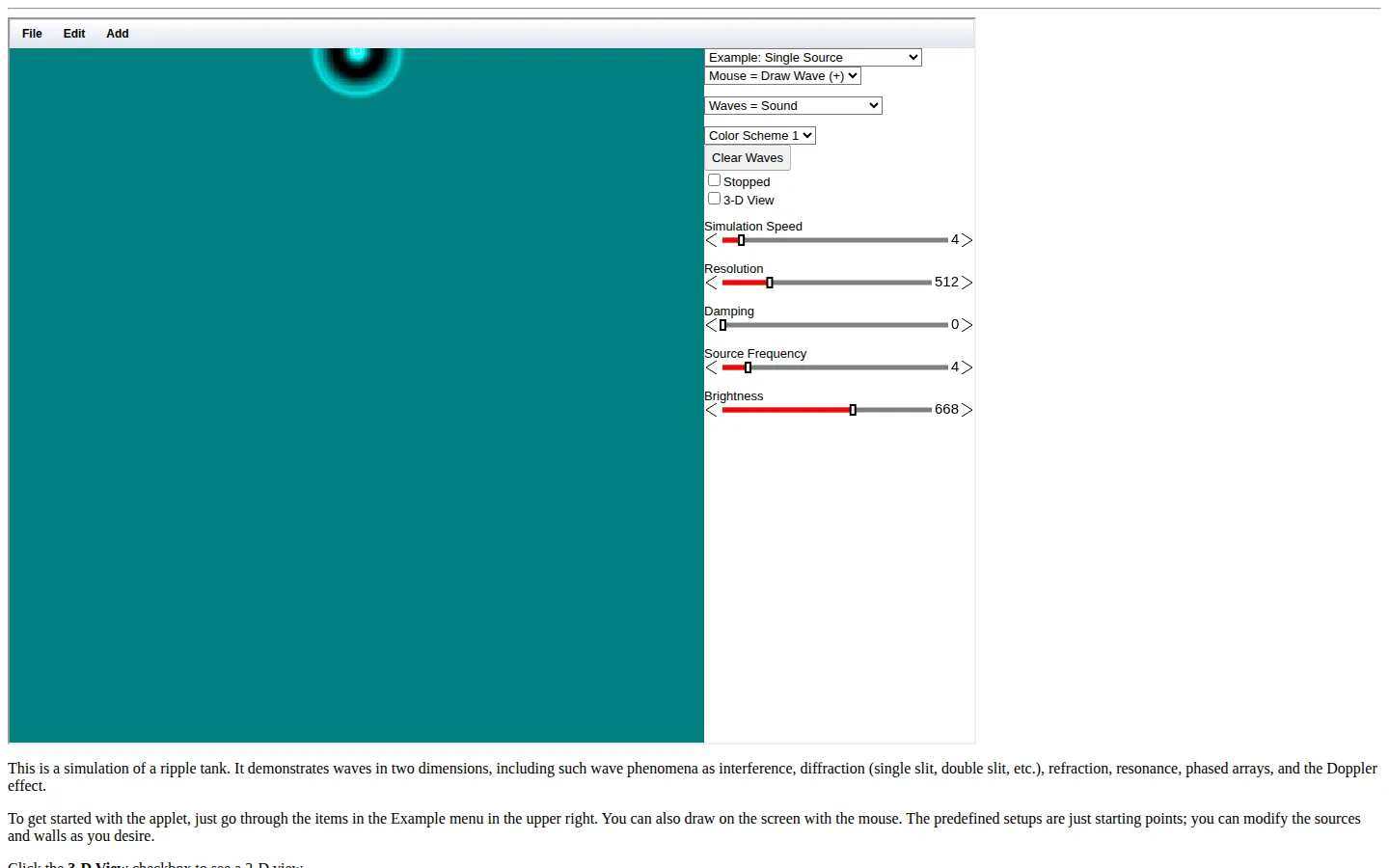This screenshot has height=868, width=1389.
Task: Click the Simulation Speed label
Action: 753,227
